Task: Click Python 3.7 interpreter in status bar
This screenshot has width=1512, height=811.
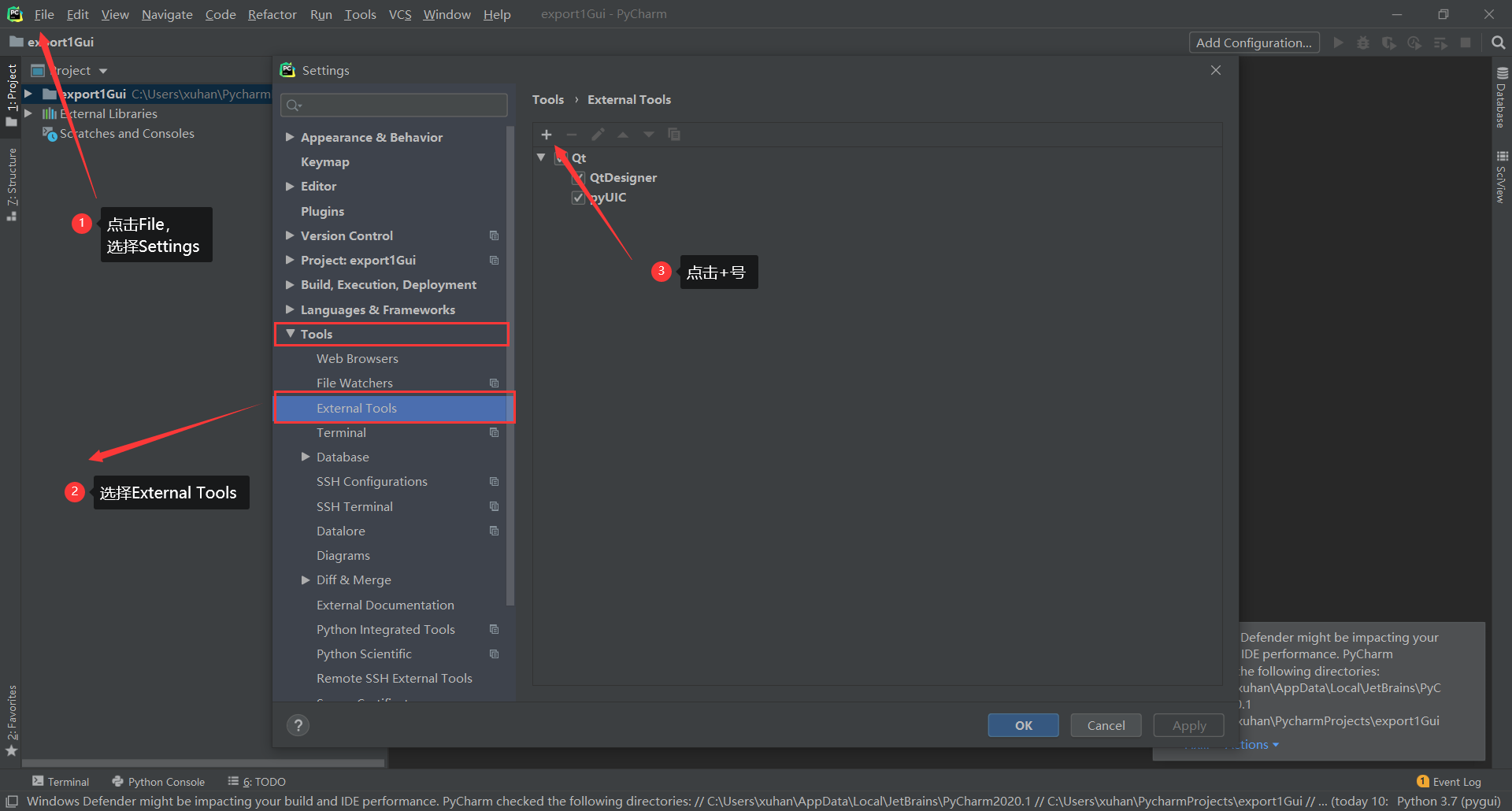Action: pos(1448,802)
